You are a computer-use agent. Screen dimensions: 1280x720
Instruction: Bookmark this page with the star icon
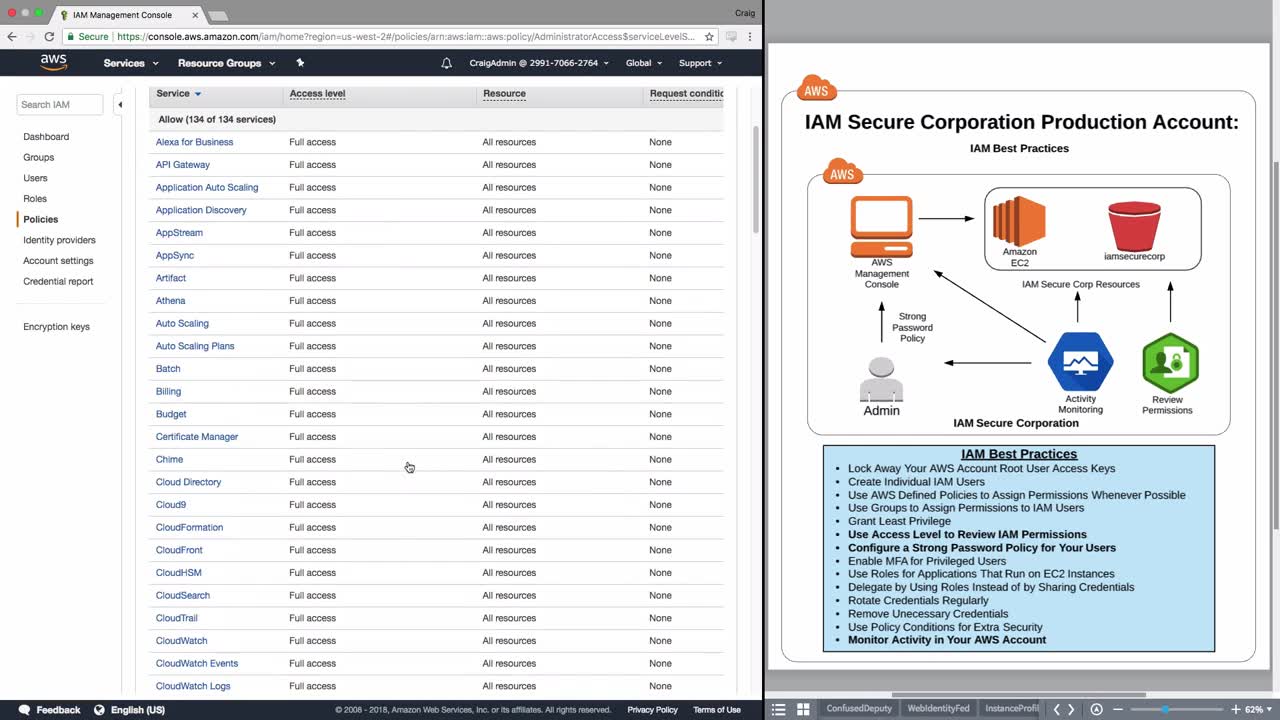point(709,36)
